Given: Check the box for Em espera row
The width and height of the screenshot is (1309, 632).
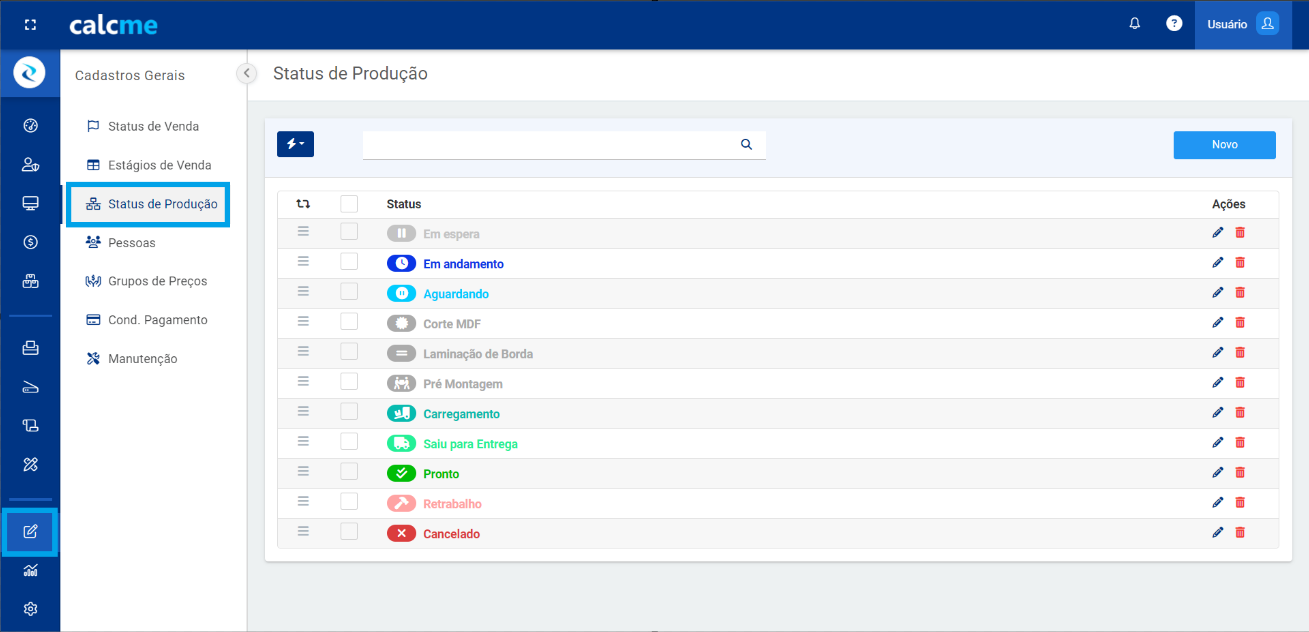Looking at the screenshot, I should pos(349,232).
